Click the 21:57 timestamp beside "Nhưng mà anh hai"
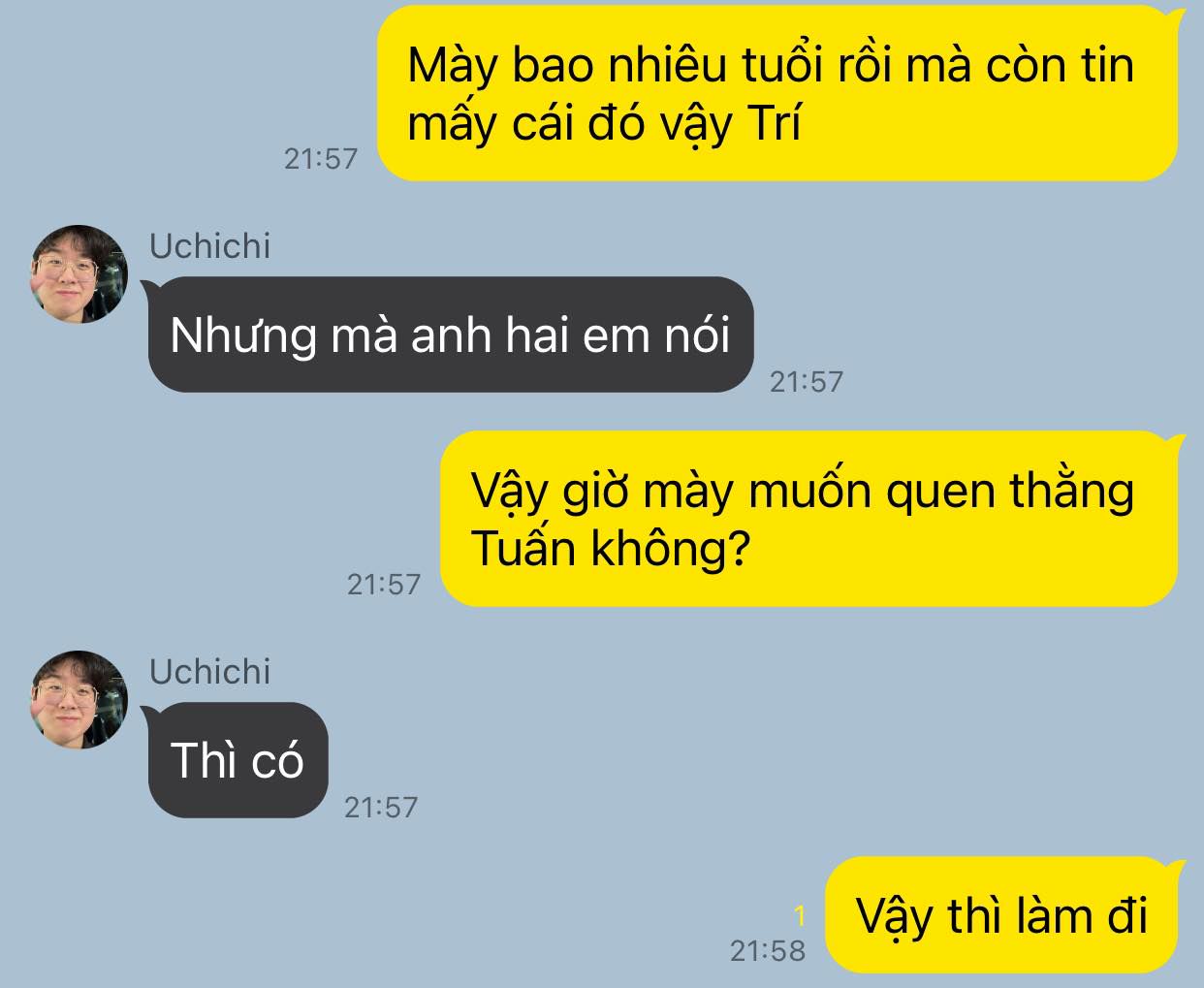The image size is (1204, 988). 807,381
